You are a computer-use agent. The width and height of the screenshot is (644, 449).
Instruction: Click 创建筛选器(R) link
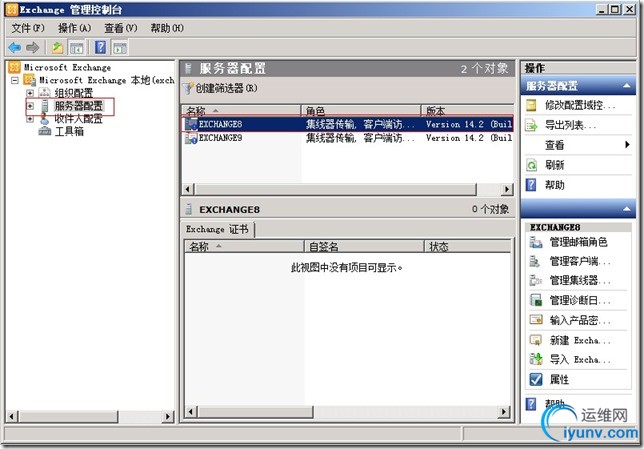click(226, 88)
